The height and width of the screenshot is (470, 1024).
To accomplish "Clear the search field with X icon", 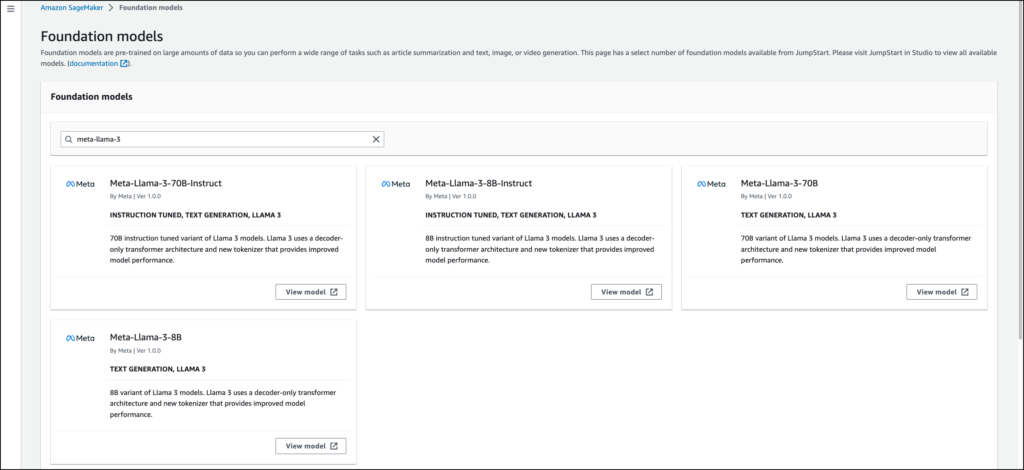I will point(376,140).
